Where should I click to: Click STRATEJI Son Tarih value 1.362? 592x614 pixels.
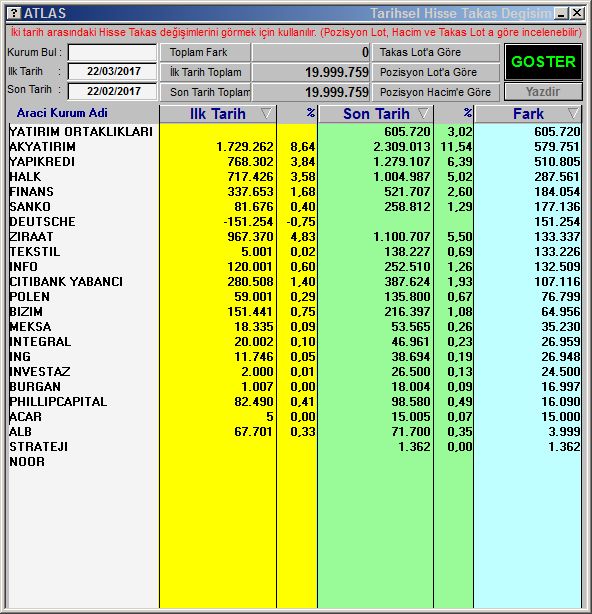[x=414, y=447]
